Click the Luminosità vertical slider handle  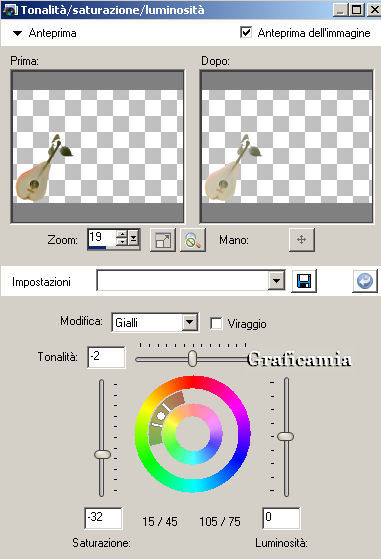pyautogui.click(x=285, y=436)
